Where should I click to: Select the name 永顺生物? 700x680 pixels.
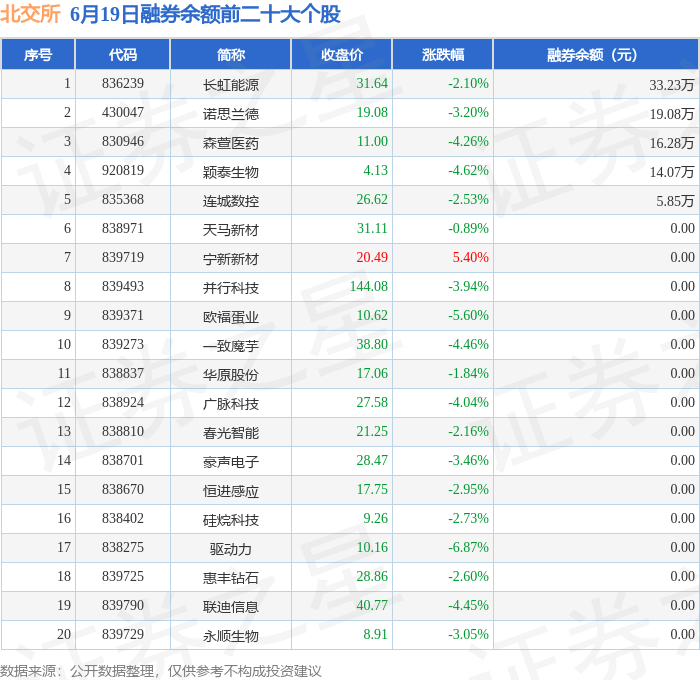click(x=231, y=636)
